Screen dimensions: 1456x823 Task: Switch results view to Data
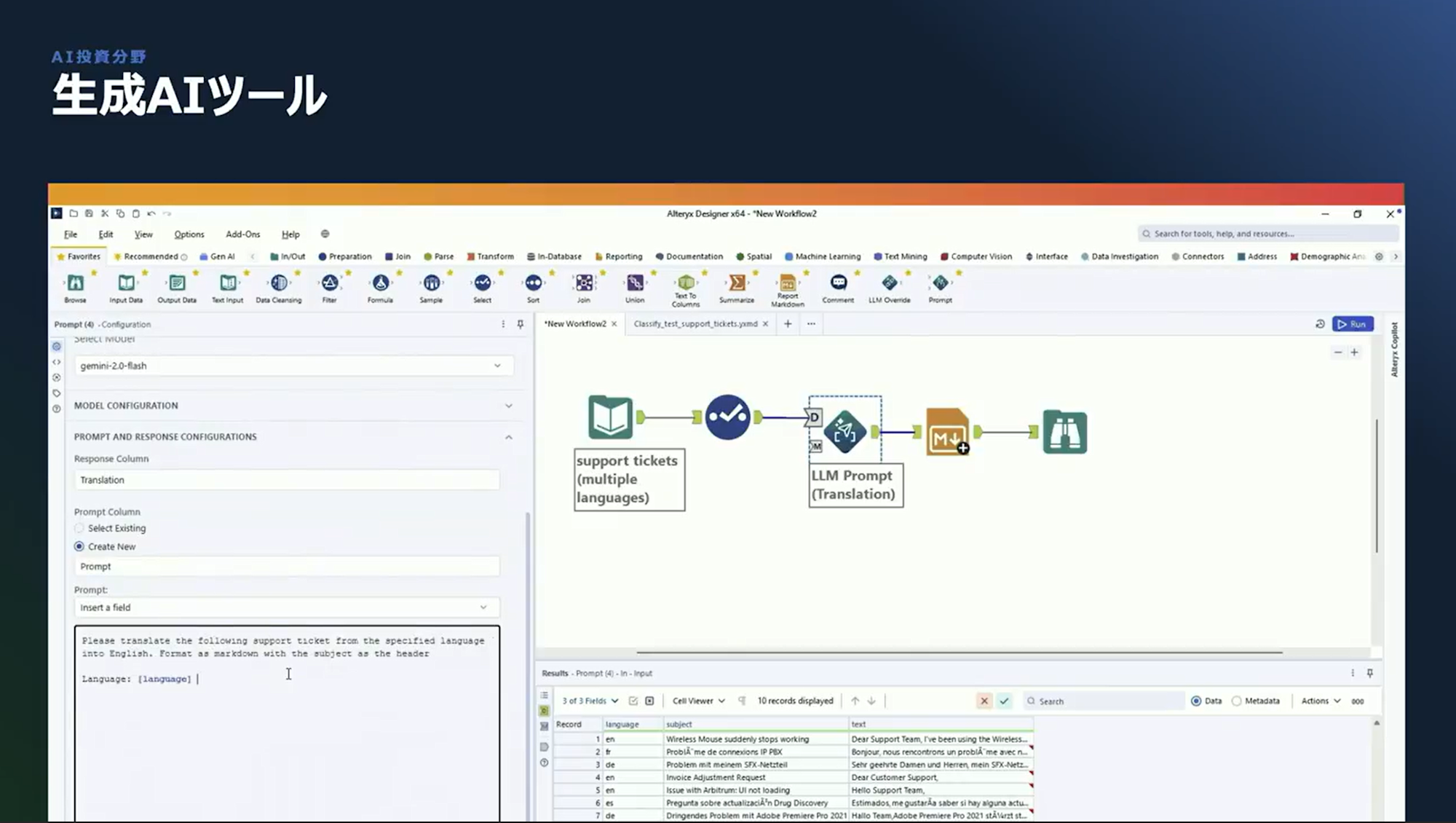click(x=1196, y=701)
